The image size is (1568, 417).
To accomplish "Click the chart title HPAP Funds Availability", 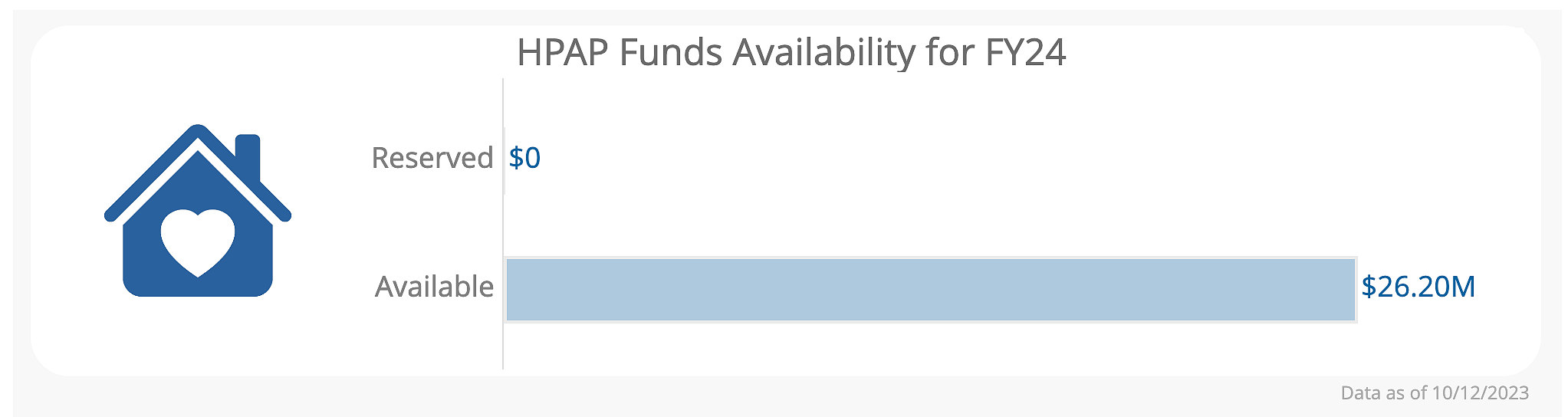I will click(x=791, y=53).
